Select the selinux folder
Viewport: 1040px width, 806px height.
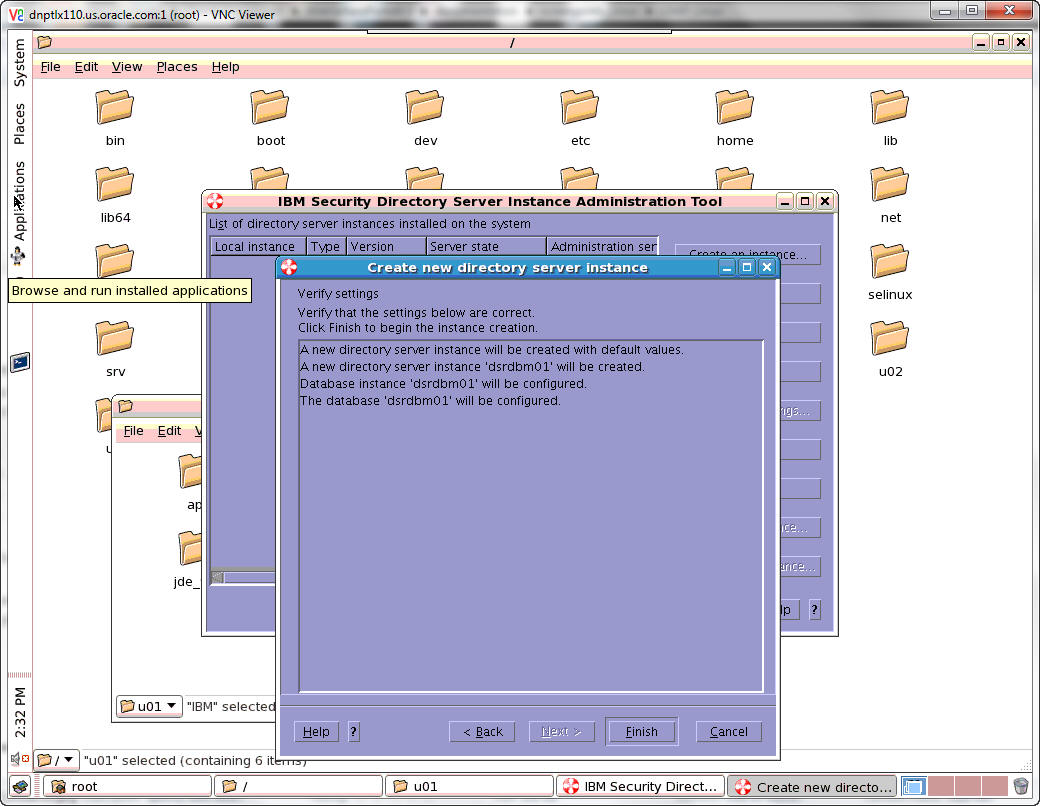click(890, 261)
